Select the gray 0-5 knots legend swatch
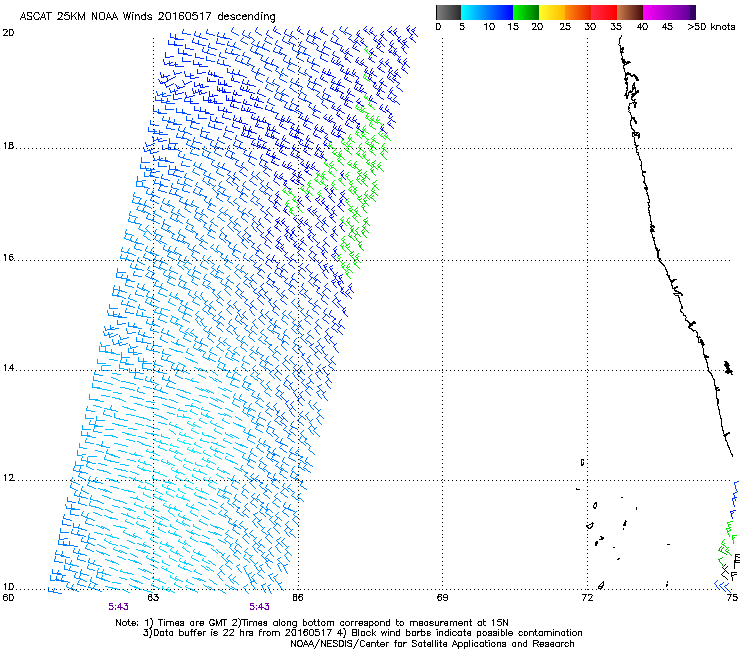Screen dimensions: 740x650 (448, 12)
